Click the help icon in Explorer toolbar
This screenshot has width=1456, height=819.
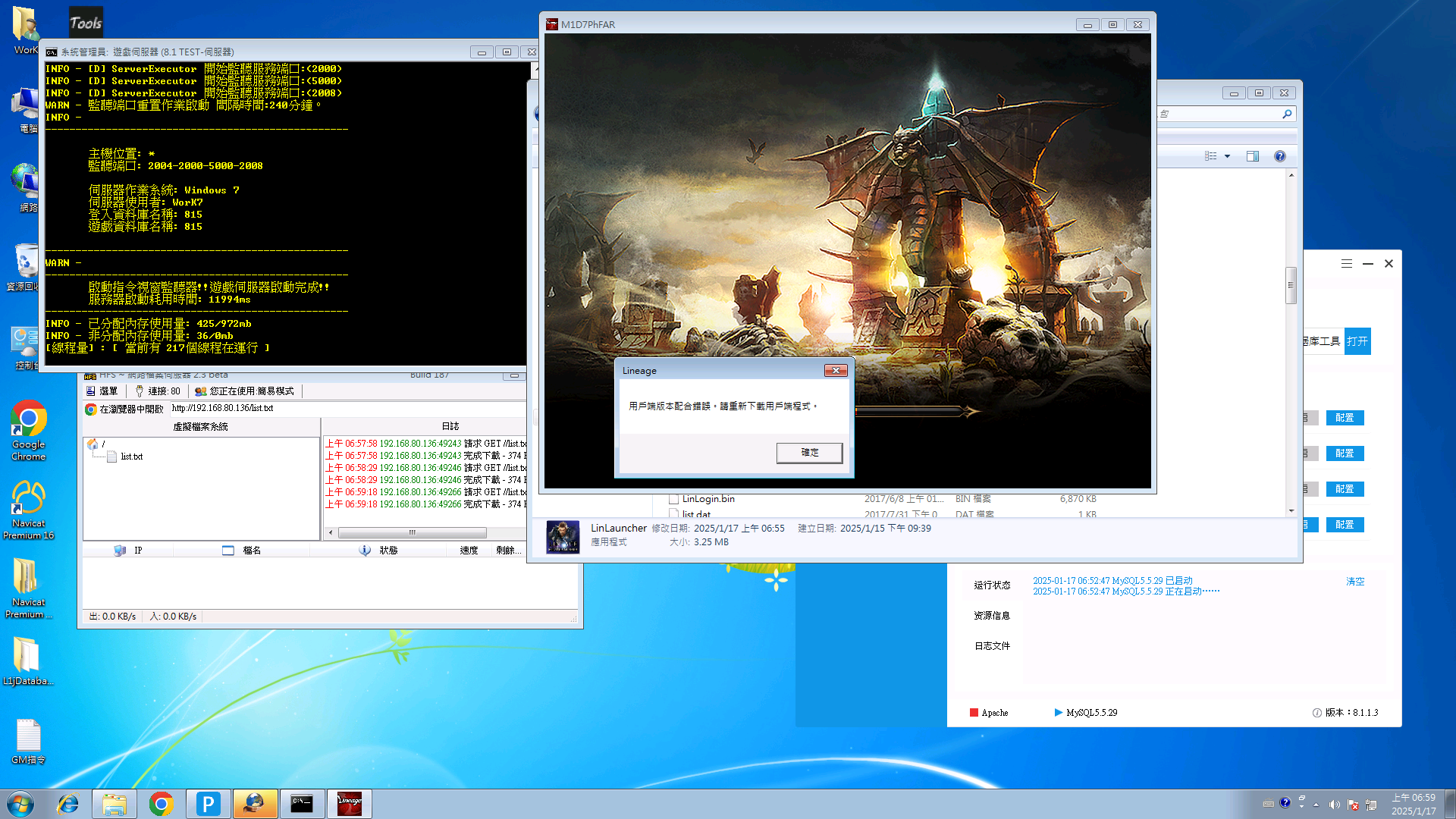(1280, 156)
